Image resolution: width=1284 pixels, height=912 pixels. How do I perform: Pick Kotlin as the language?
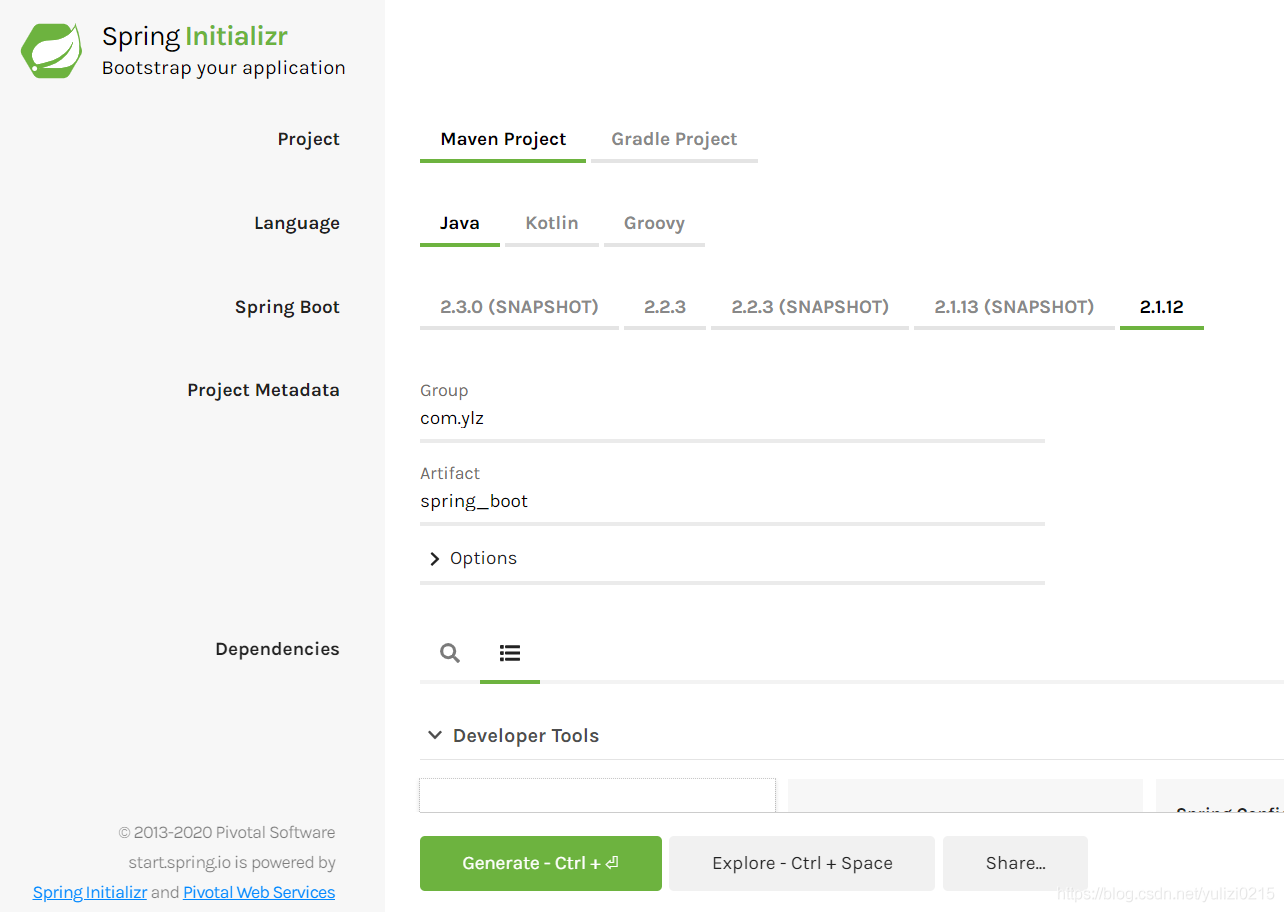(552, 223)
